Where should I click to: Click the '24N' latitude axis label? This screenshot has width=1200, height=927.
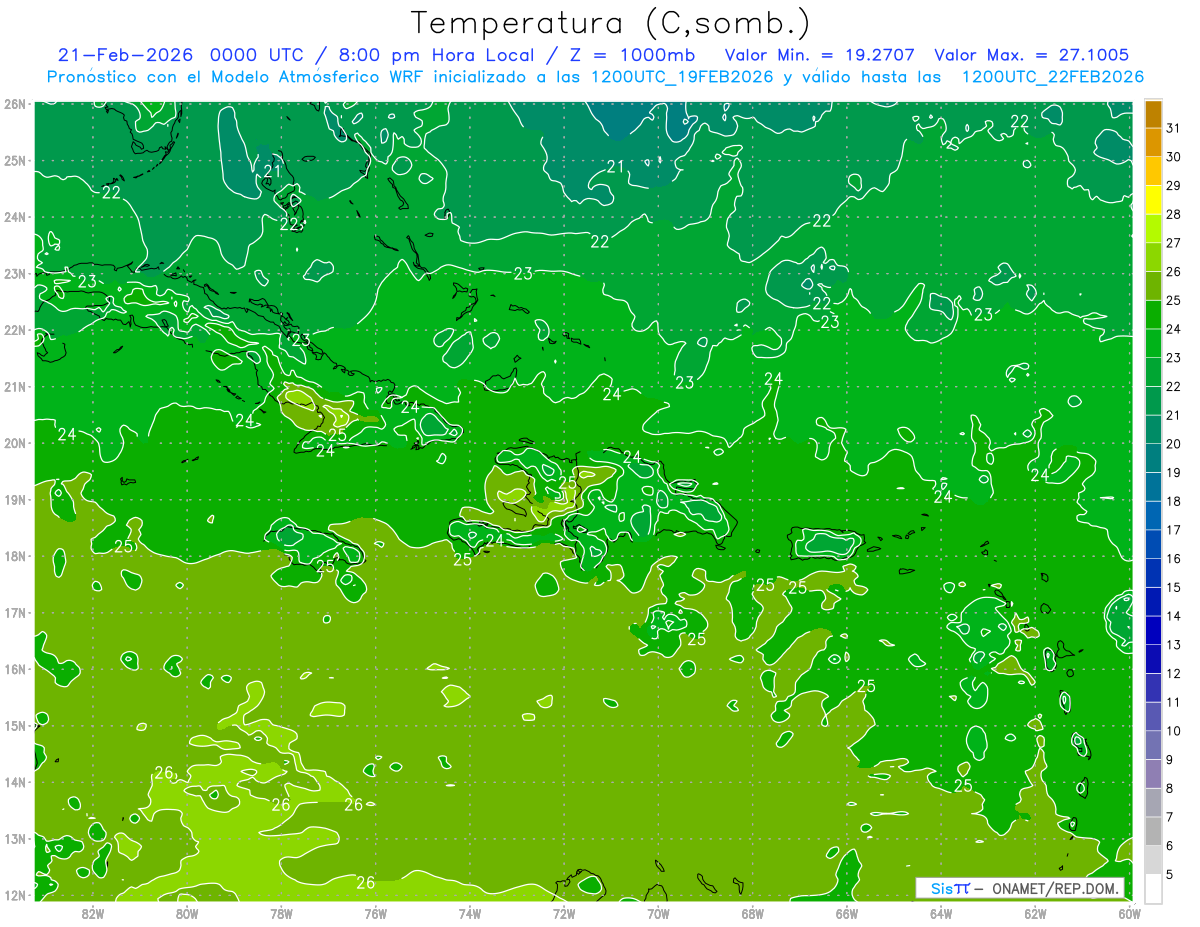(x=15, y=217)
